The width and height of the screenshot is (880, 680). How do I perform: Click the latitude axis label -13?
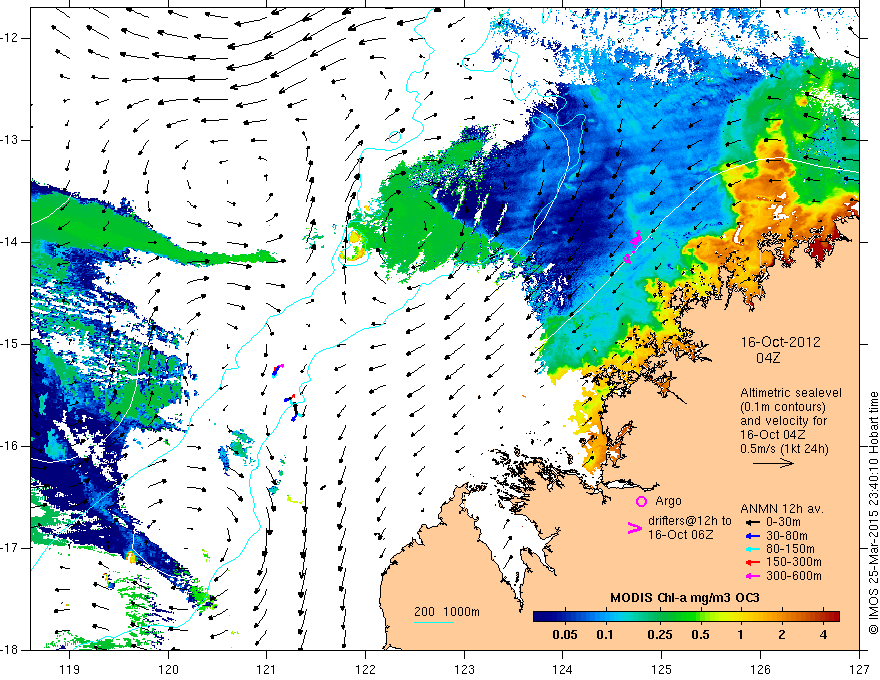[10, 140]
